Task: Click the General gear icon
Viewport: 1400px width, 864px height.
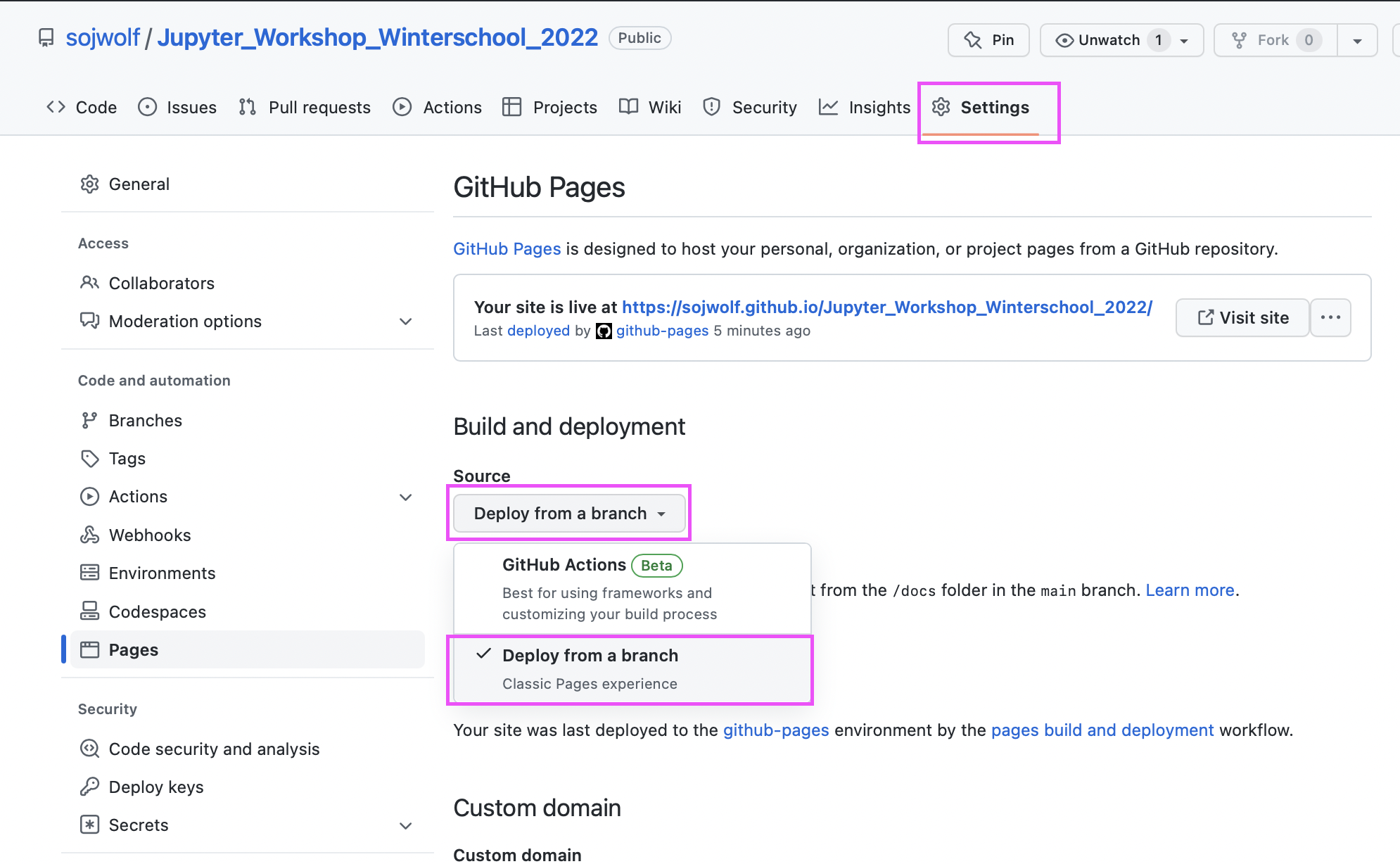Action: (89, 184)
